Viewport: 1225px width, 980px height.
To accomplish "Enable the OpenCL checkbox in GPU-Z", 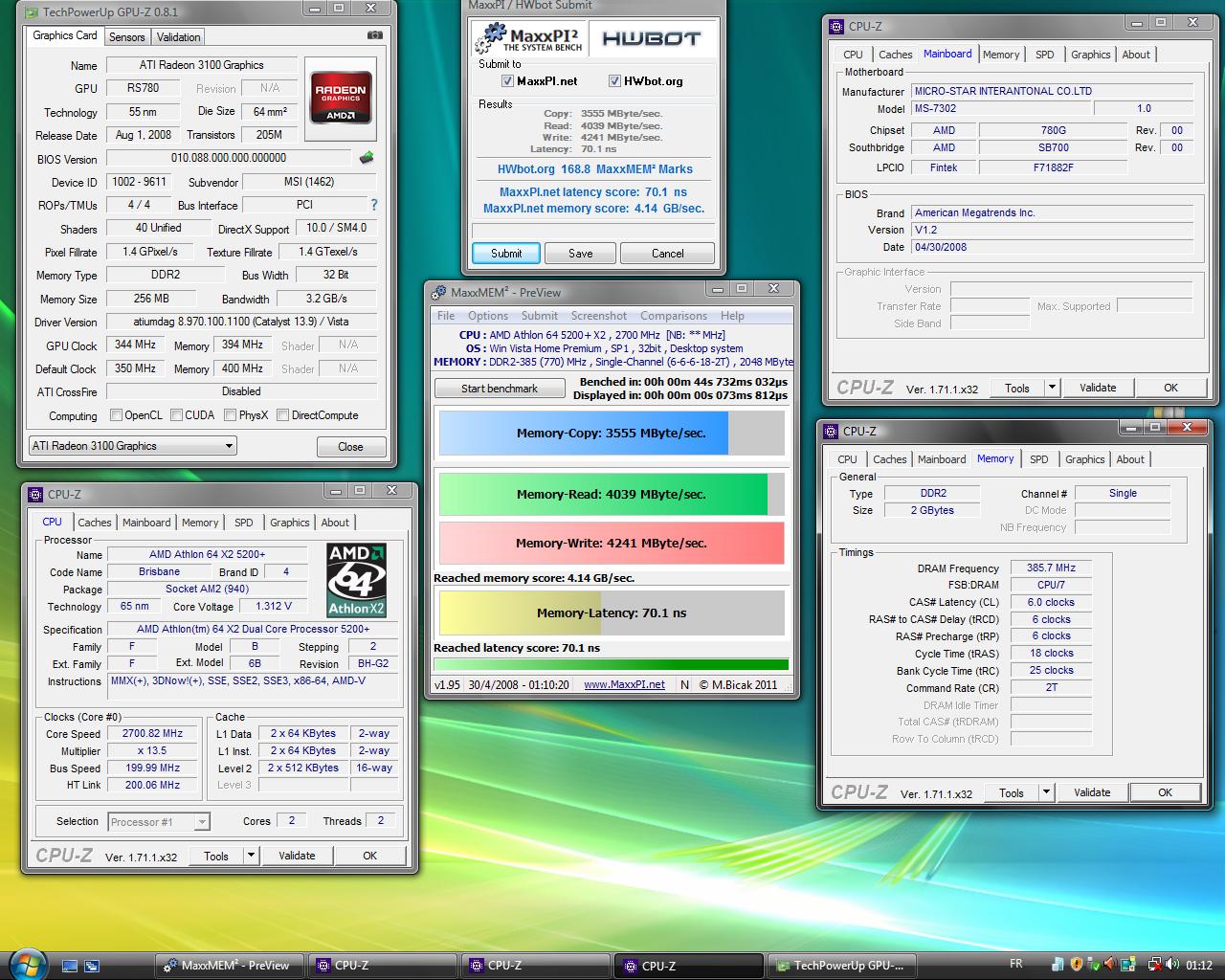I will click(116, 415).
